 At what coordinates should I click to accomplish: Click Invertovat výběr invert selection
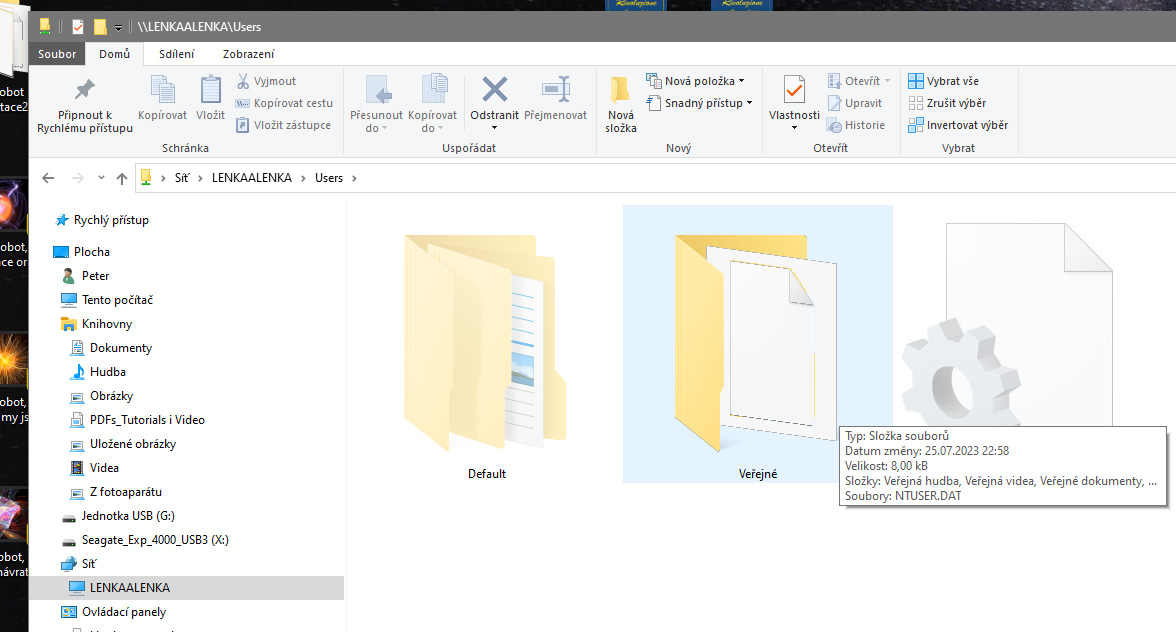(x=958, y=125)
